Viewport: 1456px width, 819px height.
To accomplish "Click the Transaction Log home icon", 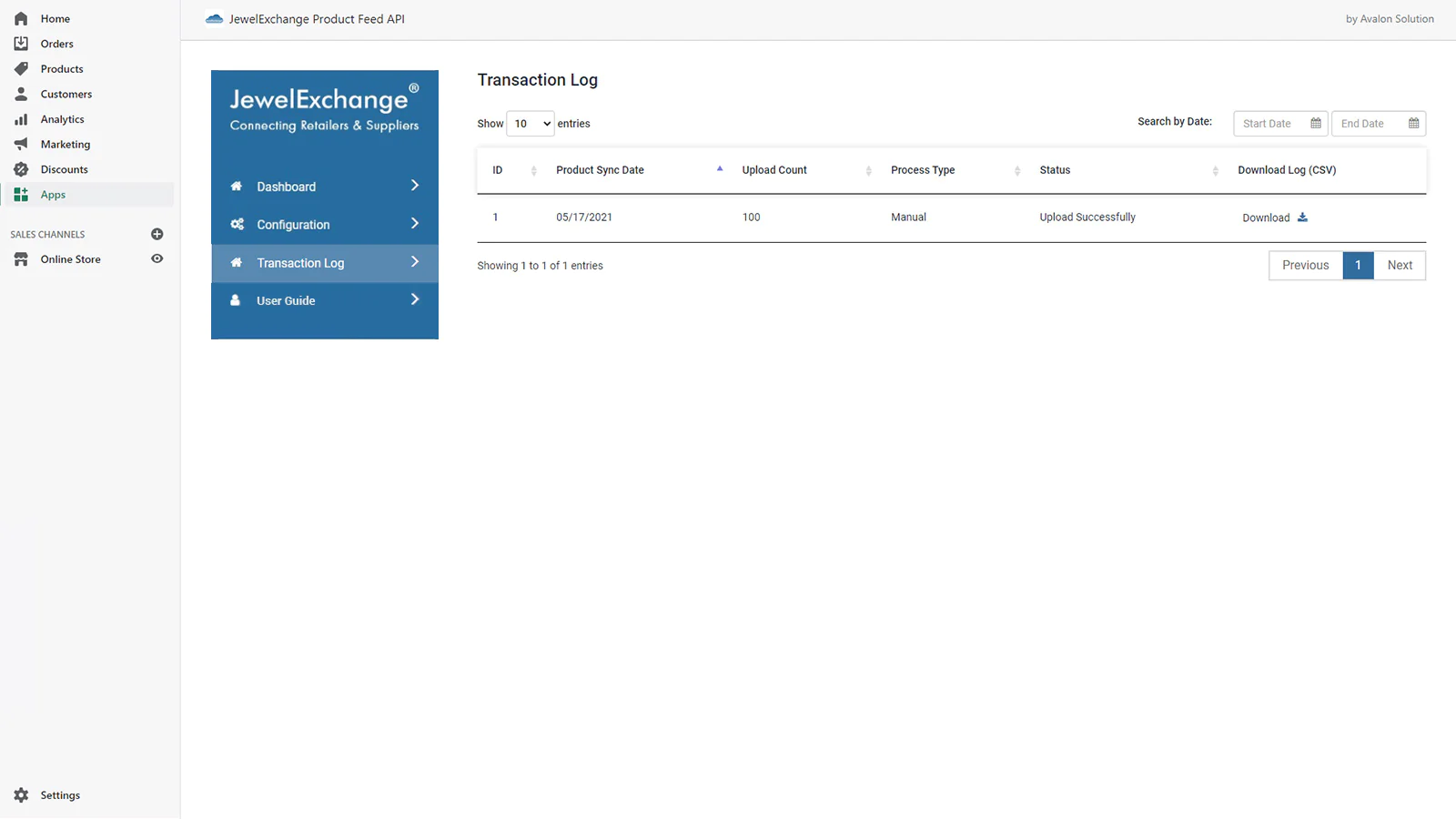I will (x=237, y=262).
